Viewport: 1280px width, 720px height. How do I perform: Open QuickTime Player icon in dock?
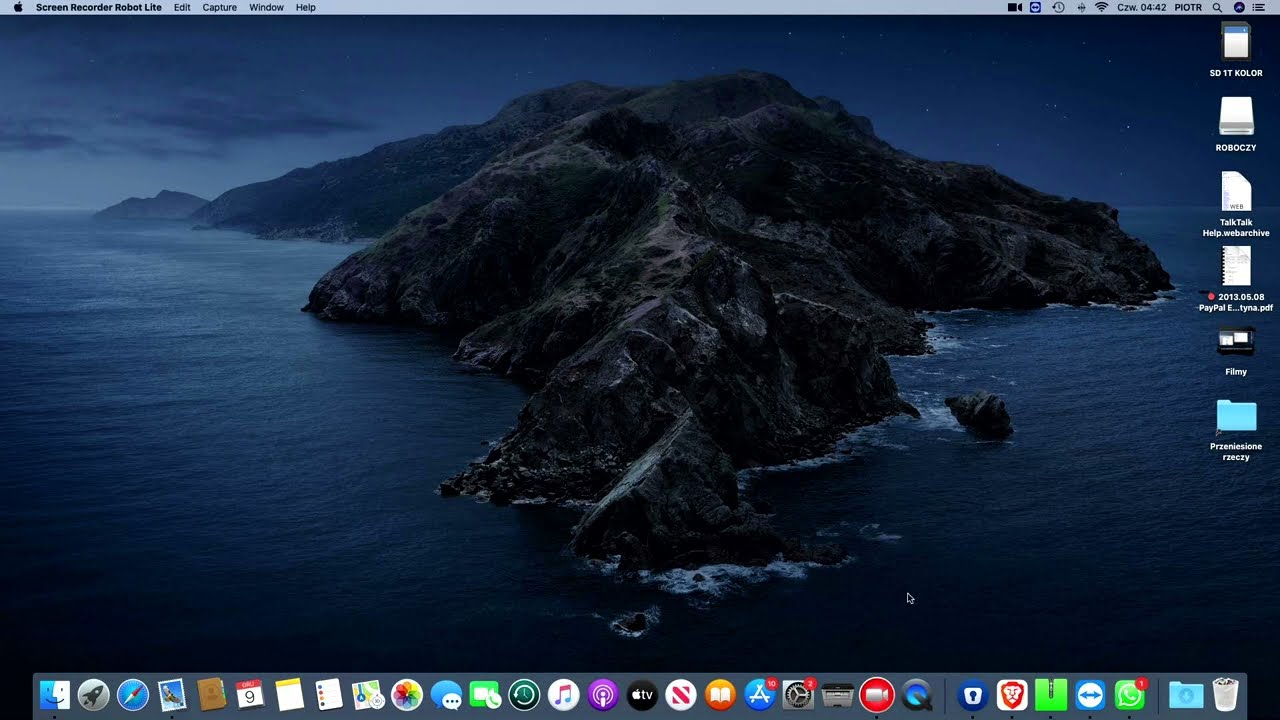tap(916, 694)
